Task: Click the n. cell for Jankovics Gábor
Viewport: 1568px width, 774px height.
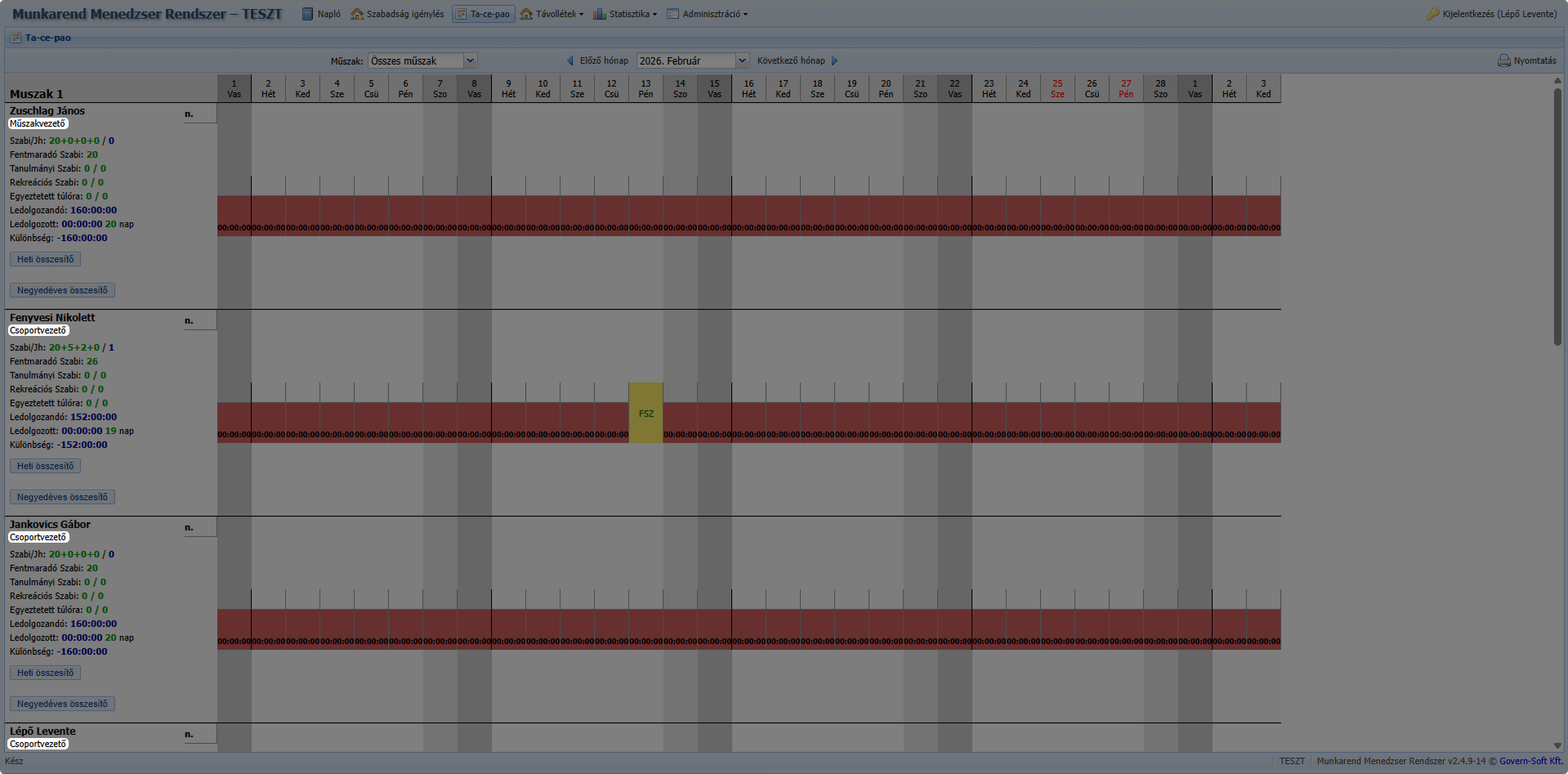Action: coord(190,527)
